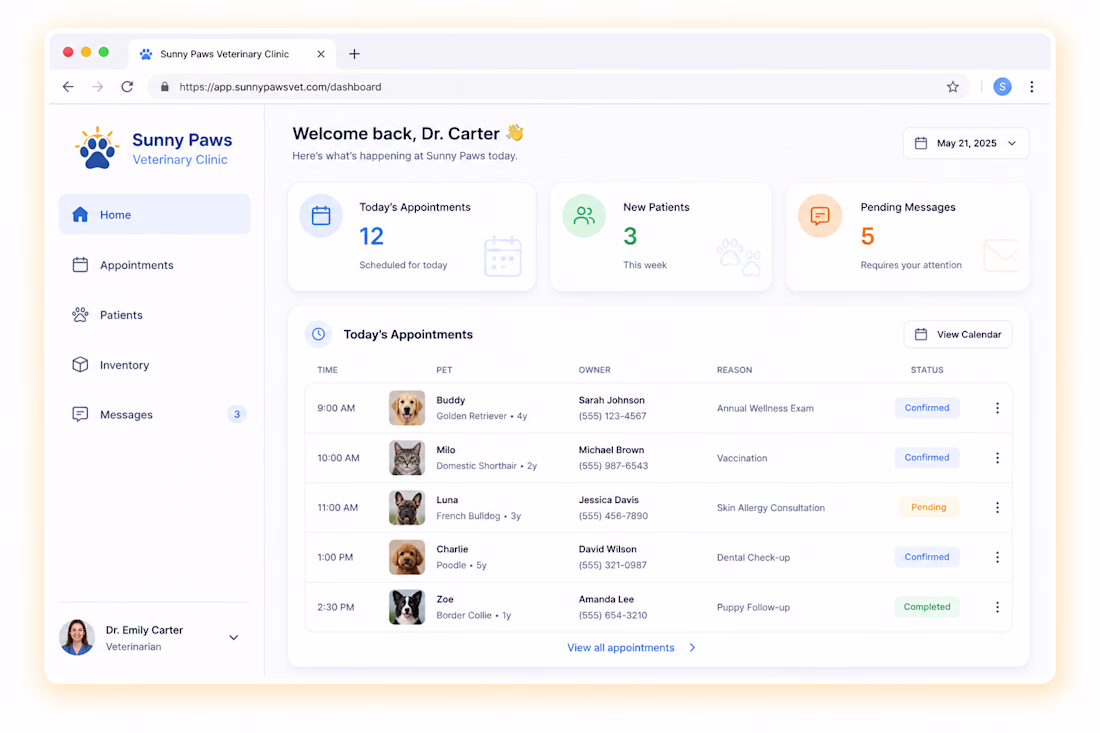This screenshot has height=733, width=1100.
Task: Open the browser profile avatar S
Action: pos(1002,87)
